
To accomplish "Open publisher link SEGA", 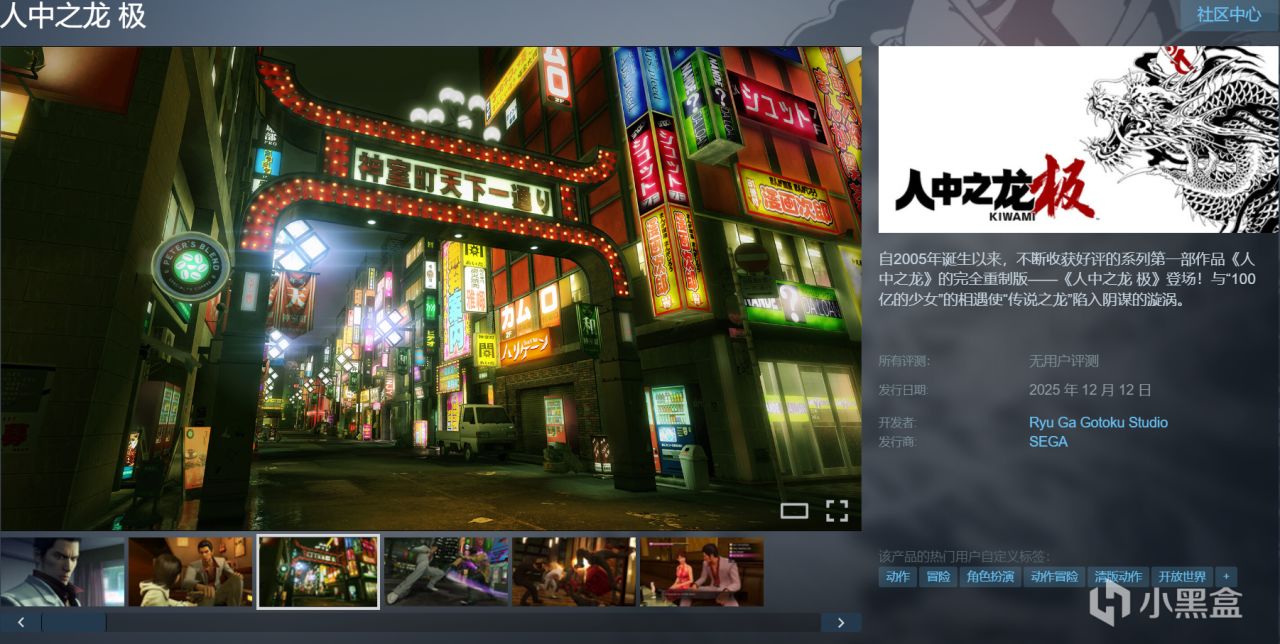I will 1048,441.
